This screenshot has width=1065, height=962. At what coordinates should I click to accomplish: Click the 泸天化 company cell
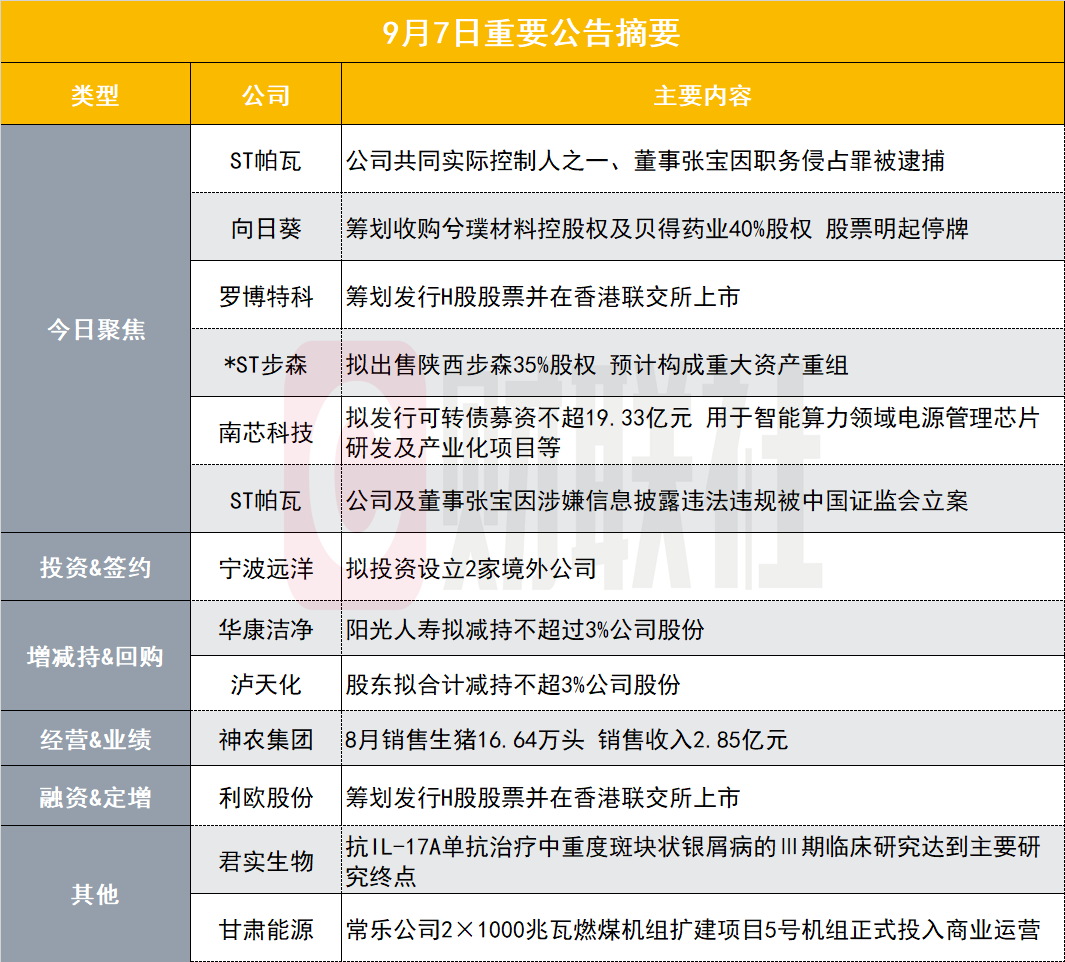[266, 684]
